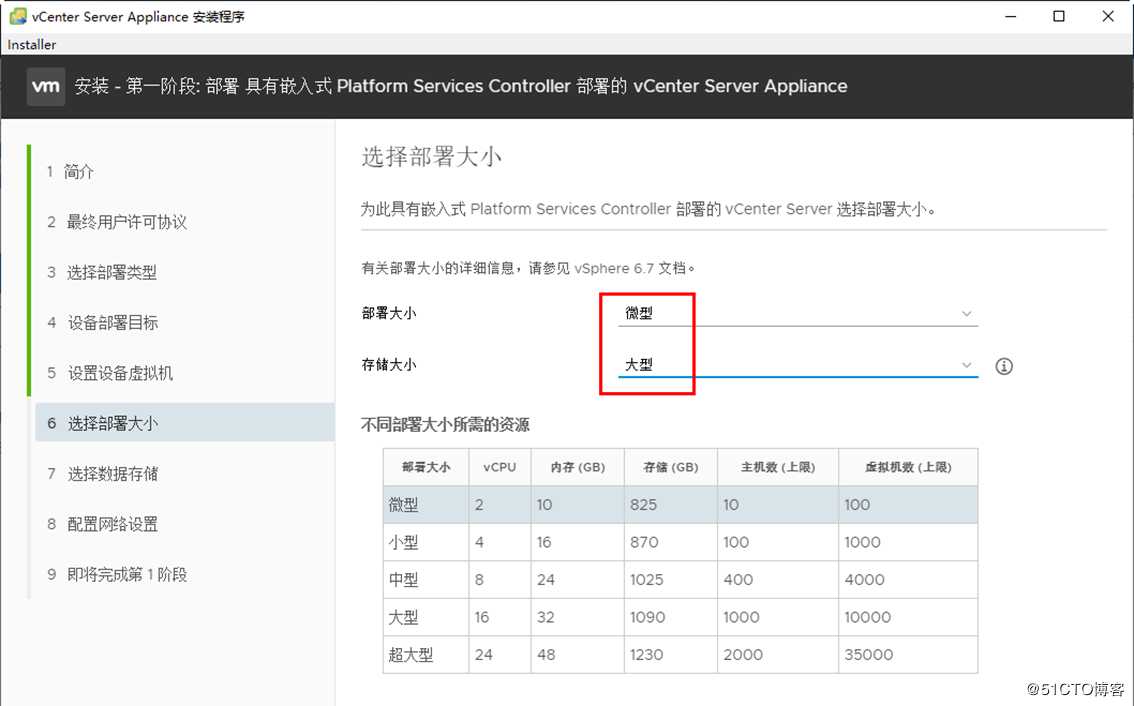The width and height of the screenshot is (1134, 706).
Task: Click the 微型 row in resource table
Action: 680,504
